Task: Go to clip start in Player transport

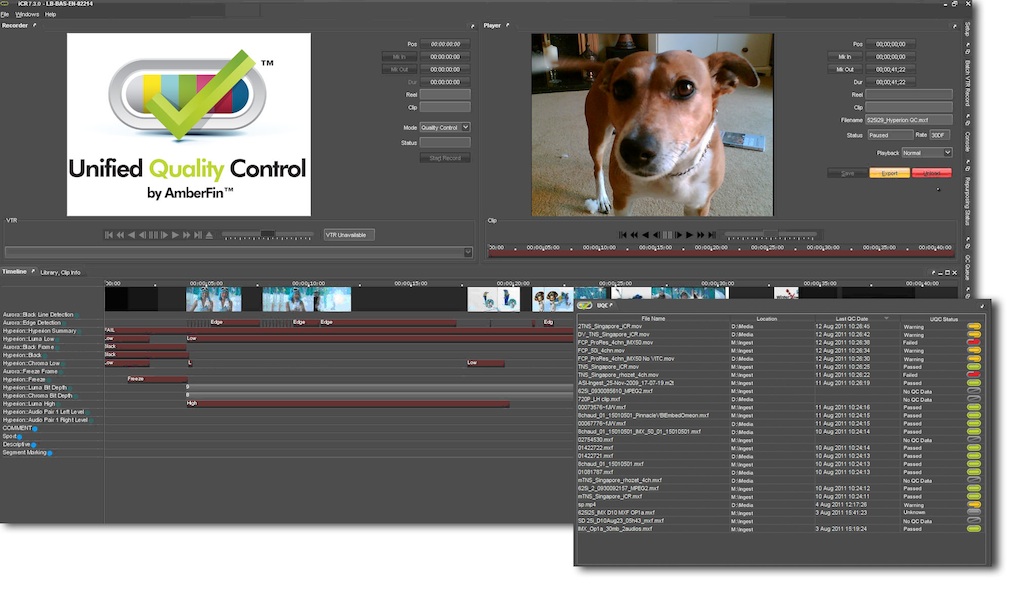Action: pos(622,235)
